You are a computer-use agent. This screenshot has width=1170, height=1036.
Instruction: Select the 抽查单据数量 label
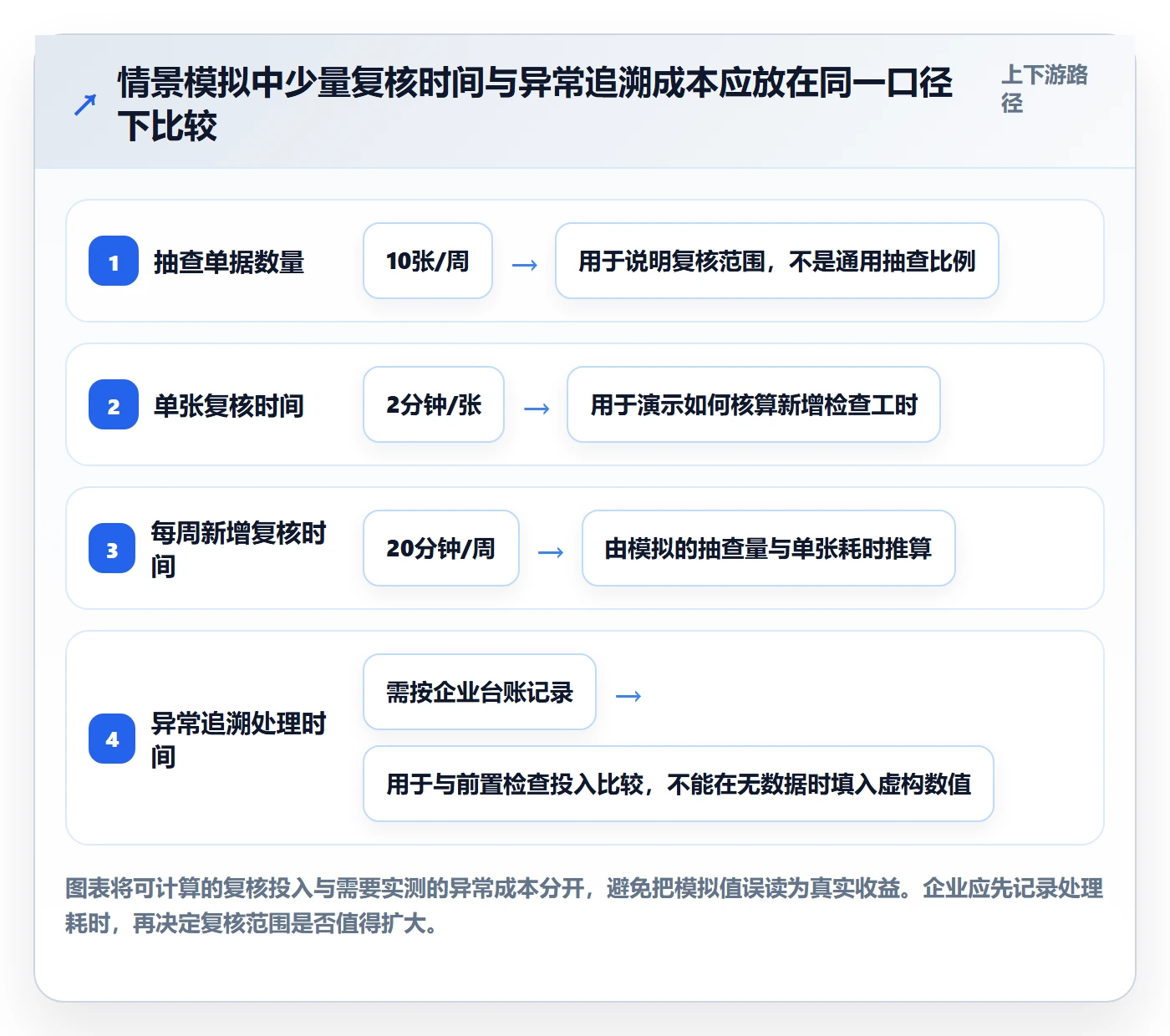pyautogui.click(x=229, y=262)
